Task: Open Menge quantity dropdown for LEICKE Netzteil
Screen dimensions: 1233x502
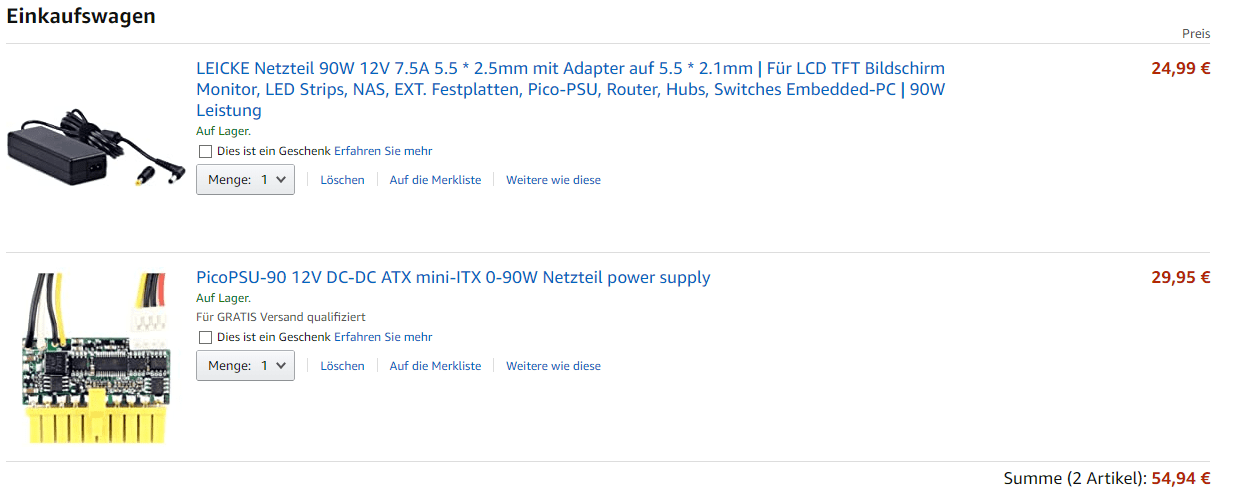Action: pos(245,180)
